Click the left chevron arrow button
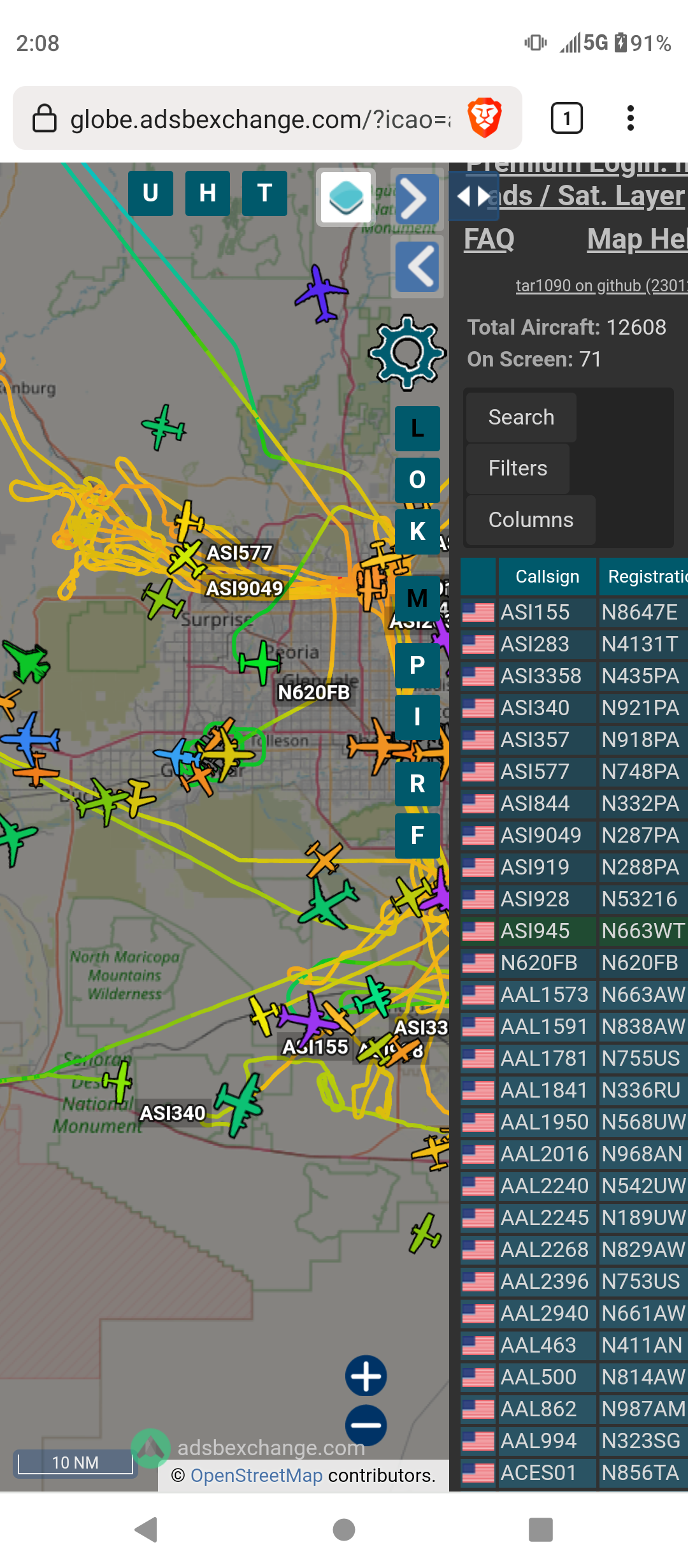The height and width of the screenshot is (1568, 688). tap(417, 266)
